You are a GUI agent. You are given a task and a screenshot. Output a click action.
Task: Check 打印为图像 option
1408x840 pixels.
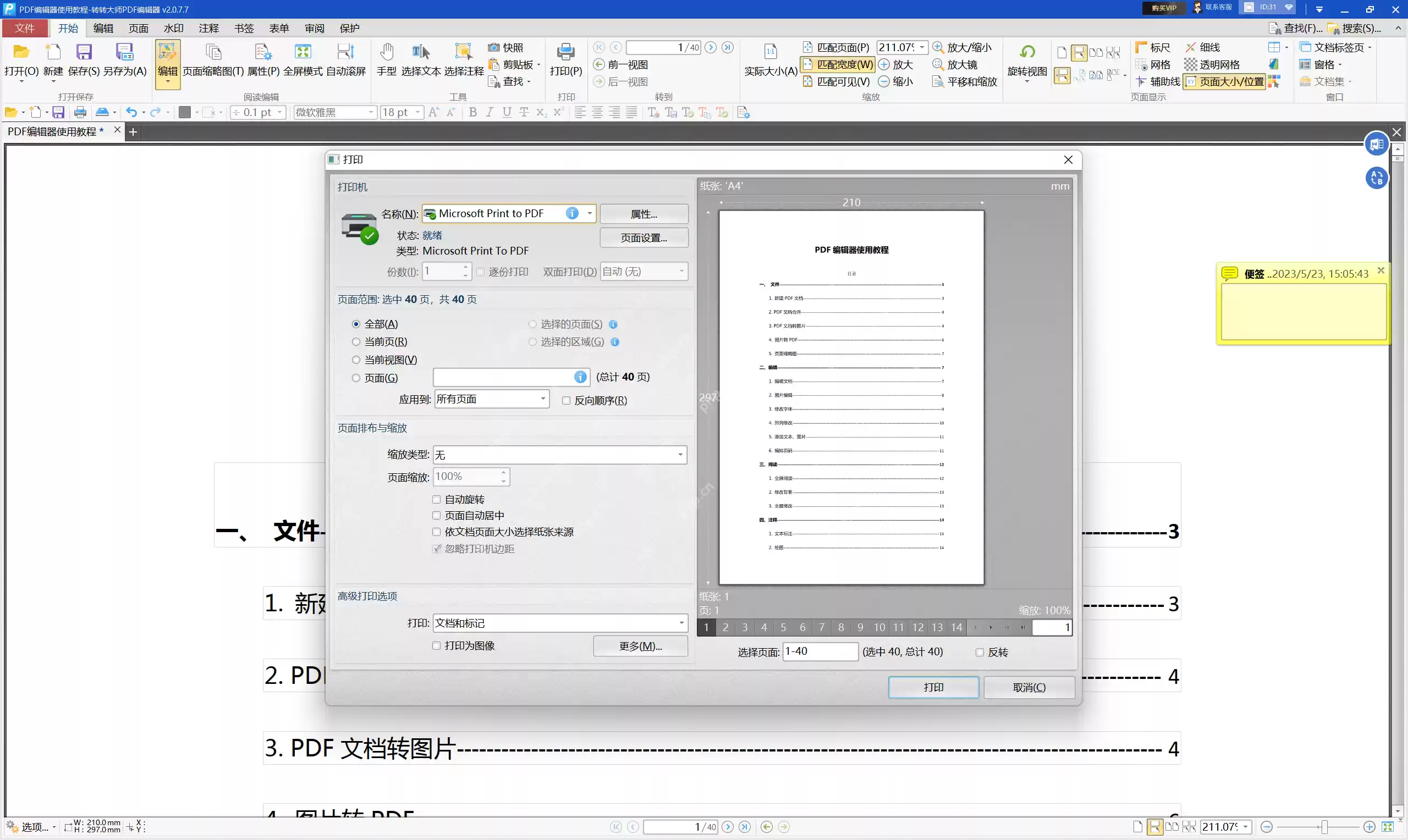pos(436,645)
